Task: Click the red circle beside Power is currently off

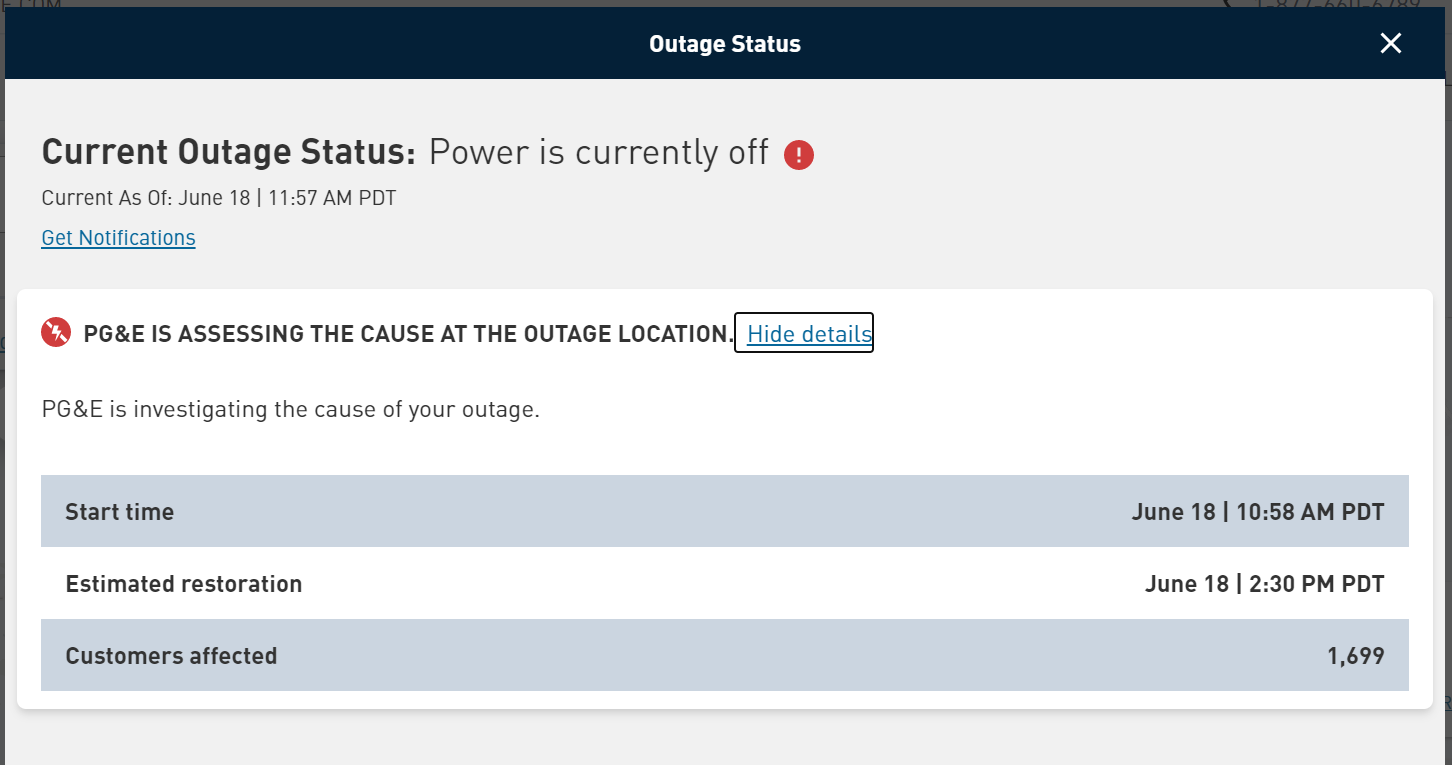Action: pyautogui.click(x=798, y=154)
